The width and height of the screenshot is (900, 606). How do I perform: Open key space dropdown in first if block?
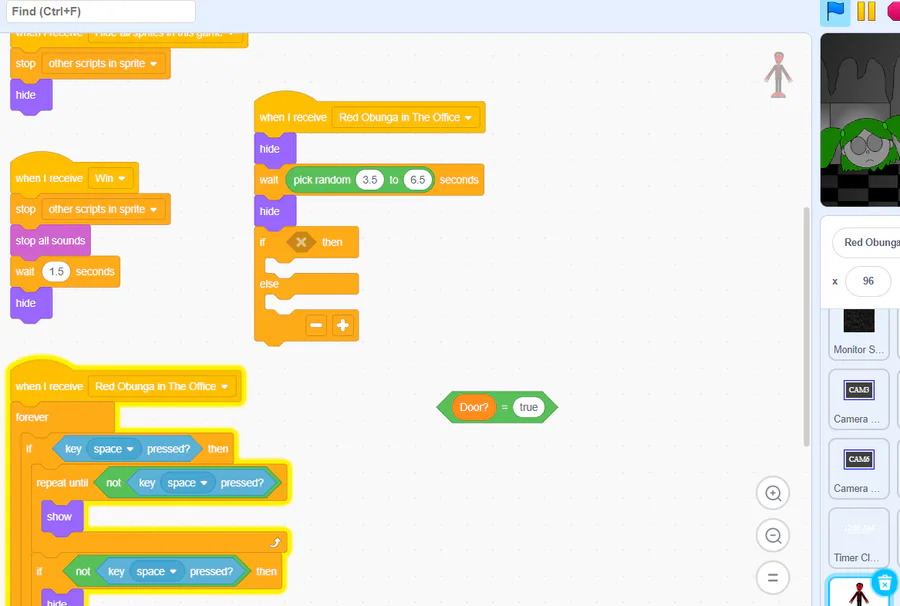pos(114,449)
